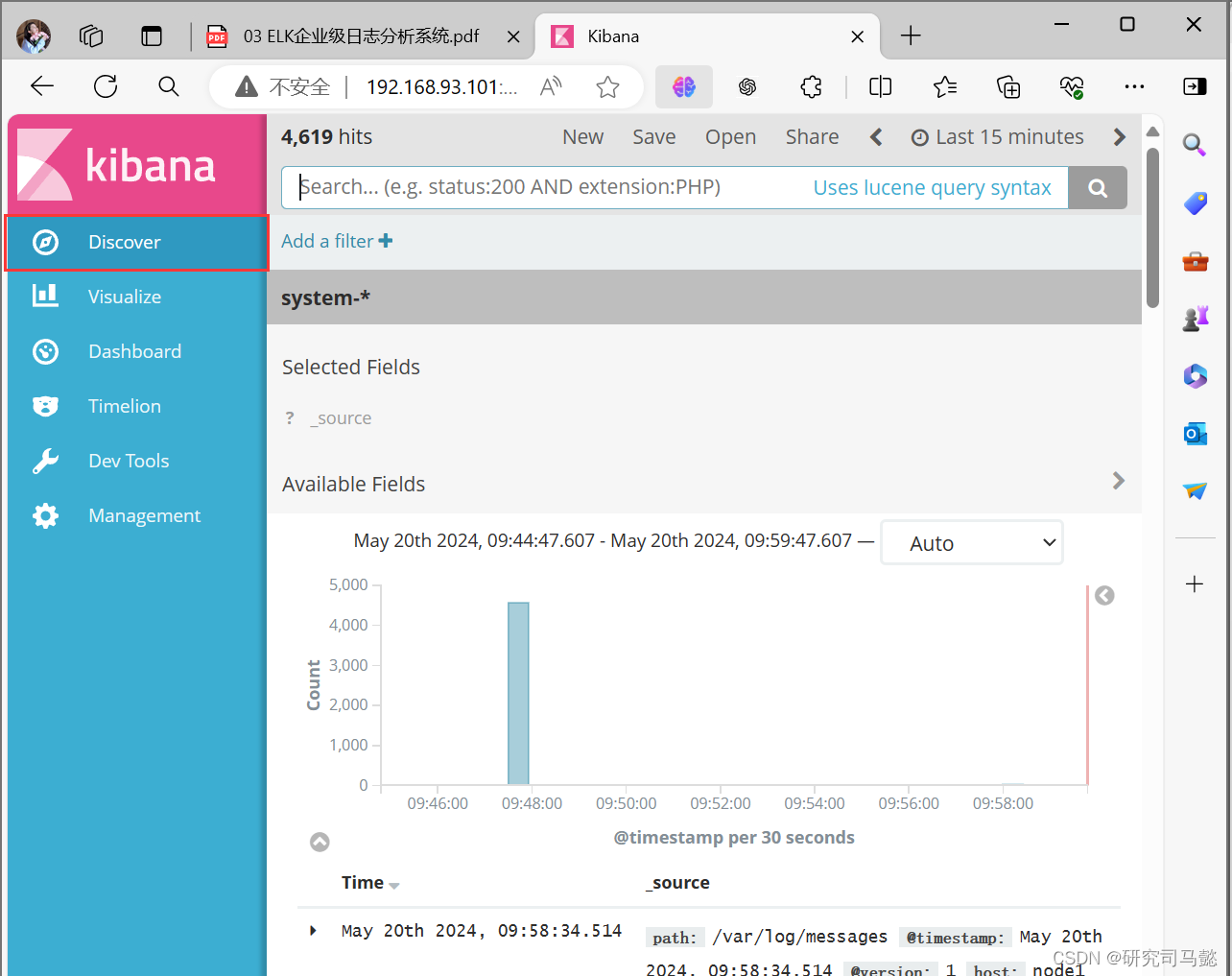Click Open in Discover top menu
The image size is (1232, 976).
pyautogui.click(x=730, y=137)
